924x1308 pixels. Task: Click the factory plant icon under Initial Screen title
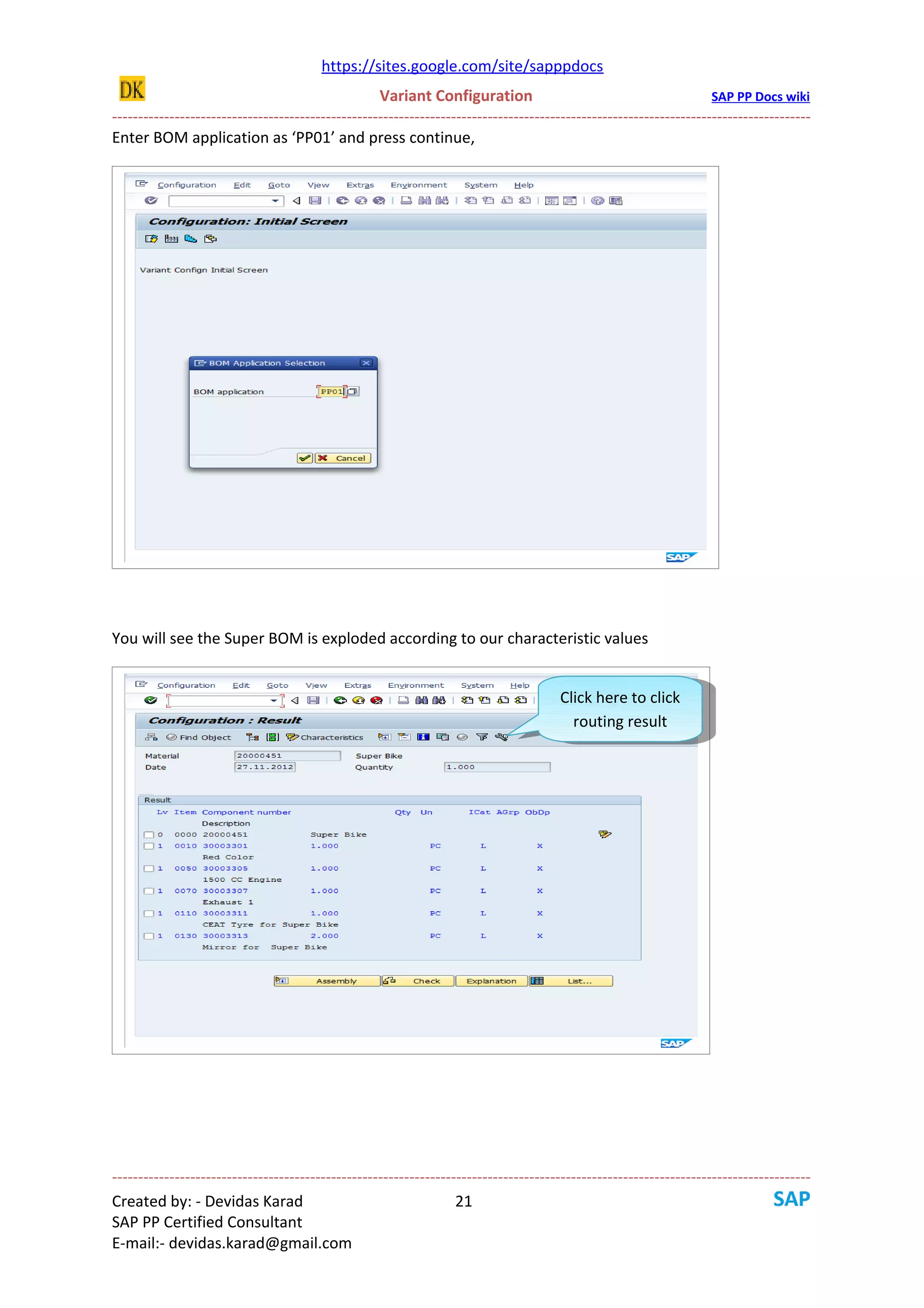[x=171, y=239]
